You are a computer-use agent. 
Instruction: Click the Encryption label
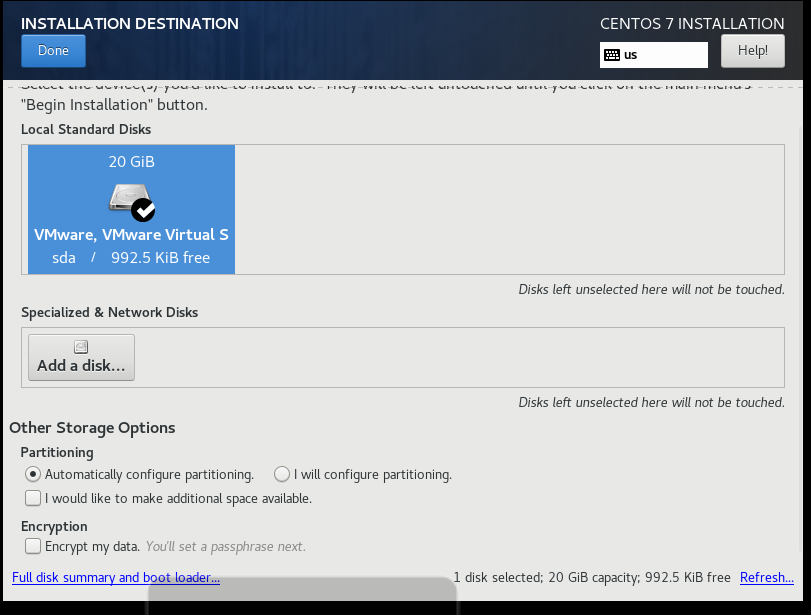54,527
